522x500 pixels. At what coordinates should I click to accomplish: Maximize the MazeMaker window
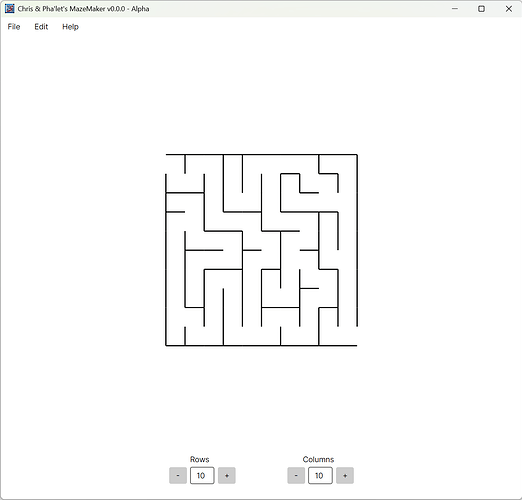[481, 9]
